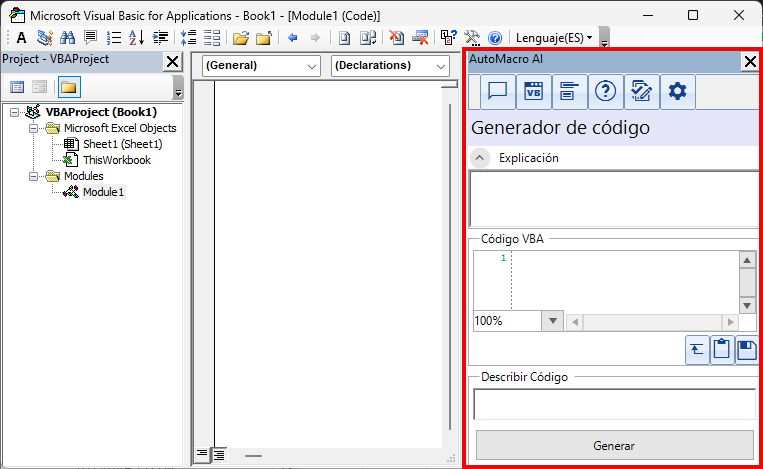Screen dimensions: 763x469
Task: Click inside the Module1 code editor area
Action: coord(328,263)
